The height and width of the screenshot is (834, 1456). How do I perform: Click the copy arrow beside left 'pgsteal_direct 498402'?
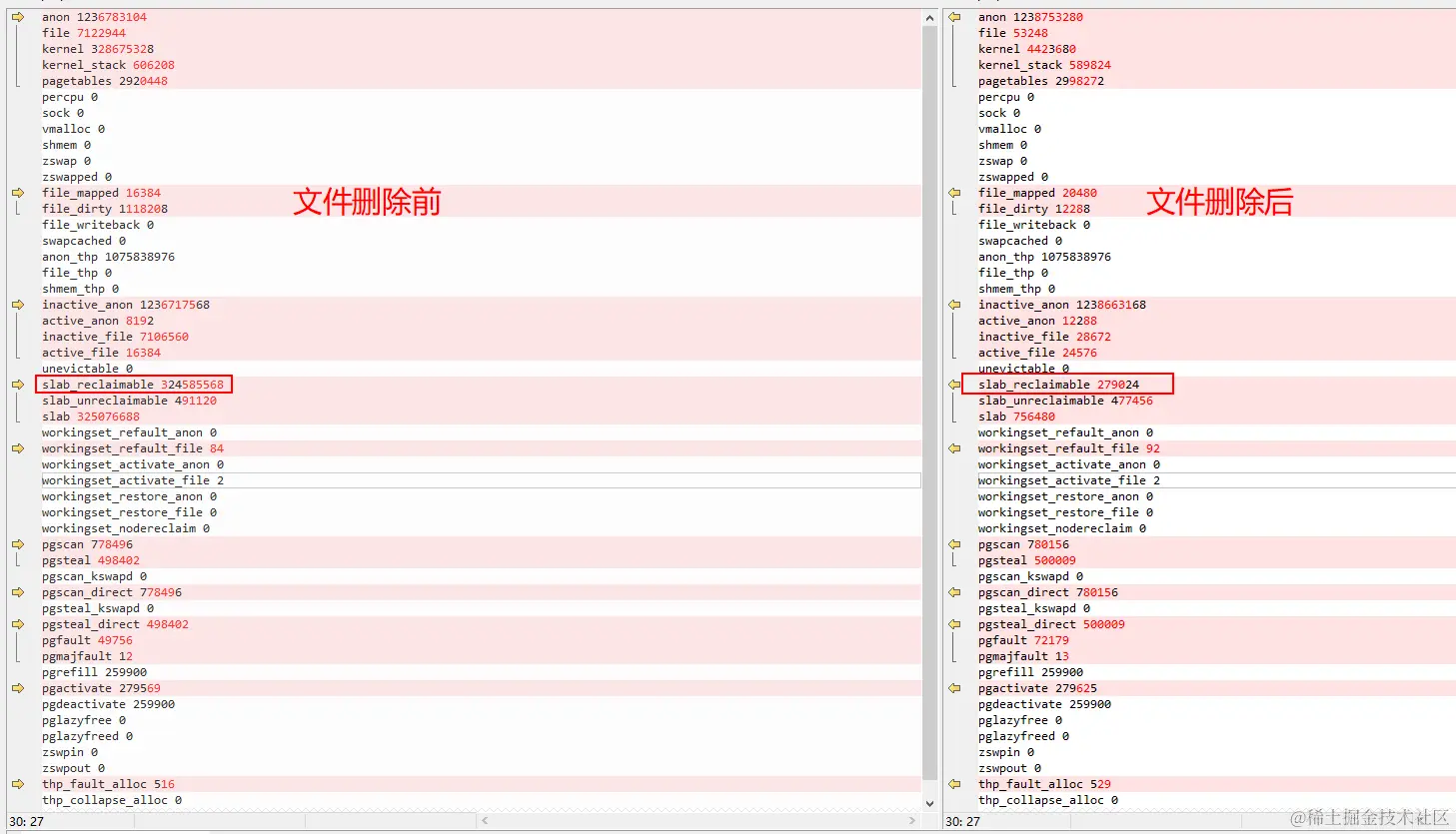pos(18,624)
